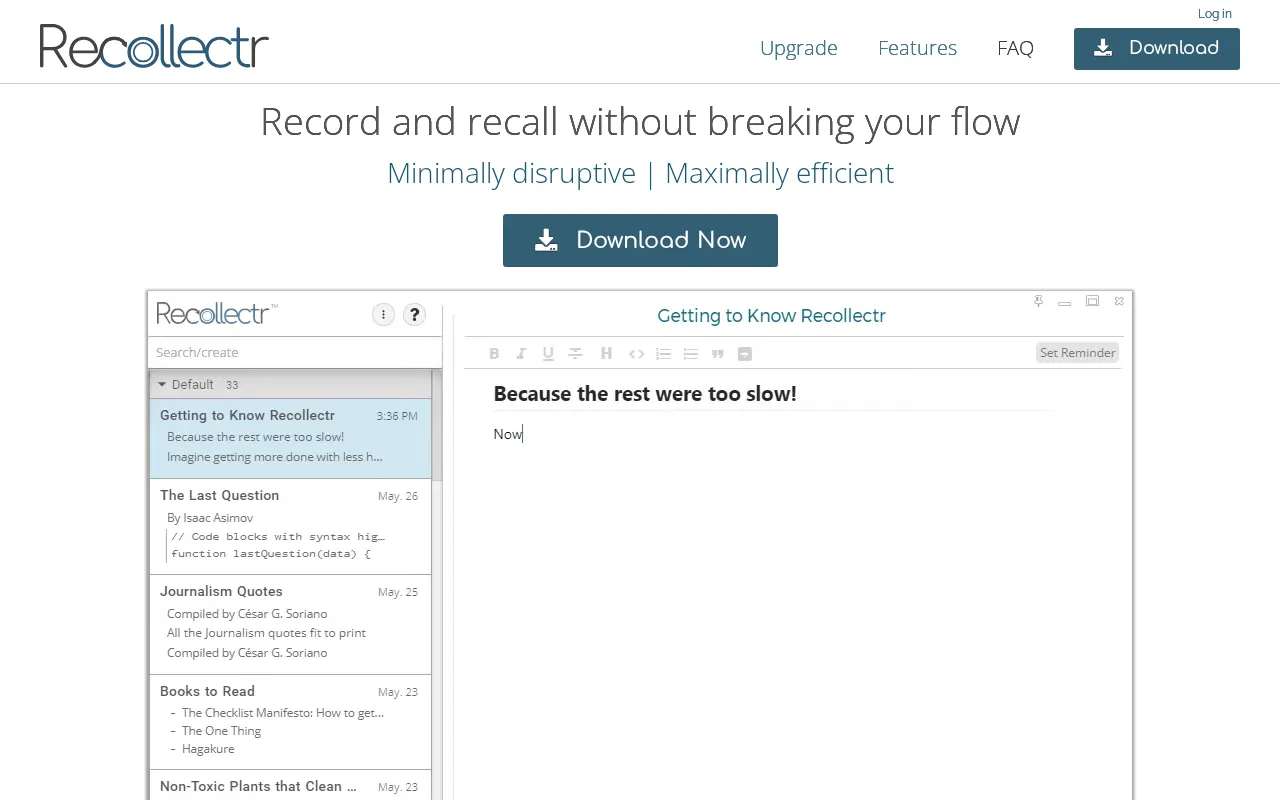Close the Recollectr app window
The image size is (1280, 800).
1119,301
